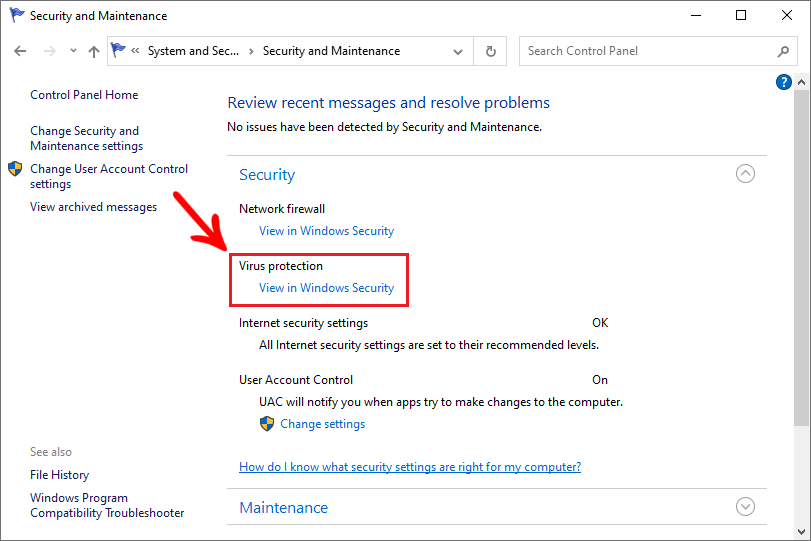811x541 pixels.
Task: Click Change settings under User Account Control
Action: click(x=323, y=424)
